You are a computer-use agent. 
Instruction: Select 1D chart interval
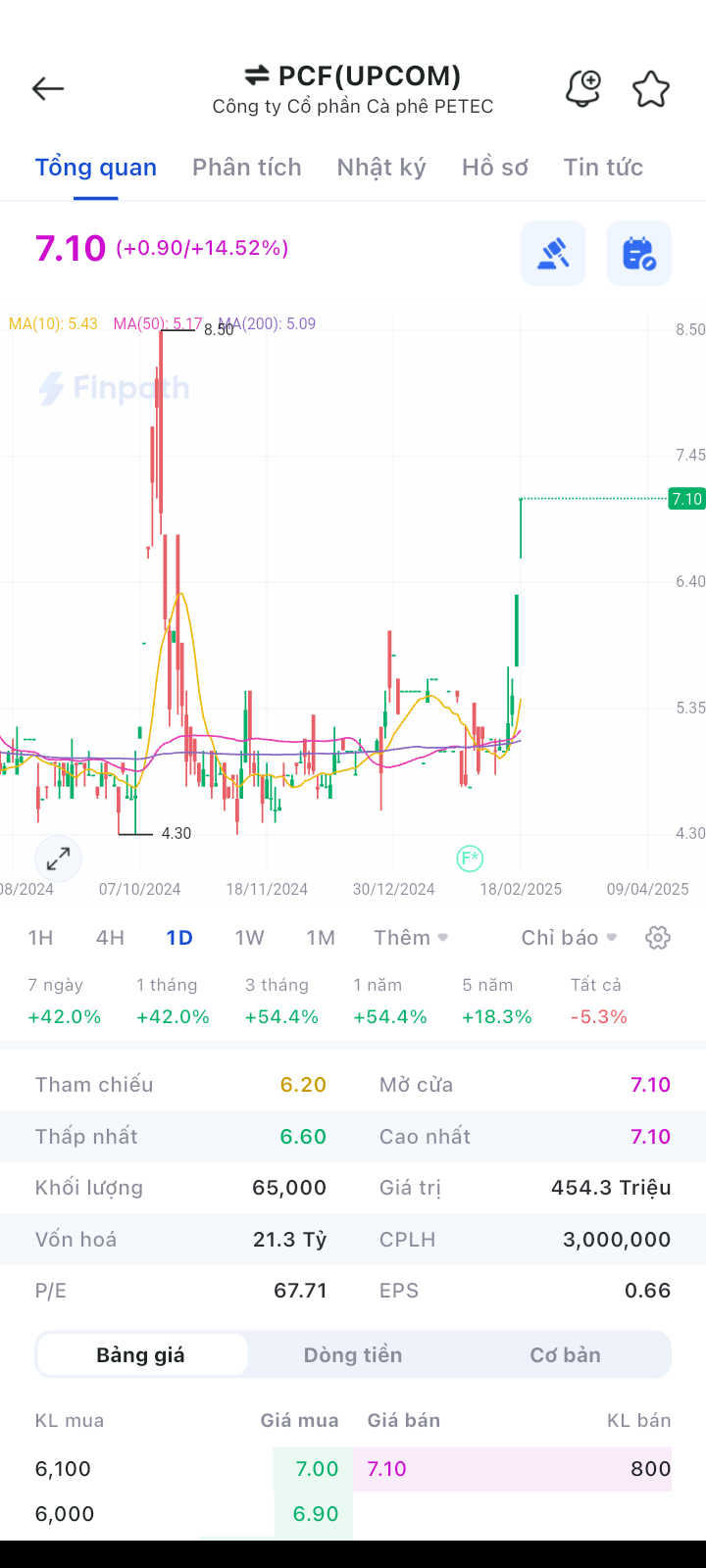pyautogui.click(x=179, y=938)
